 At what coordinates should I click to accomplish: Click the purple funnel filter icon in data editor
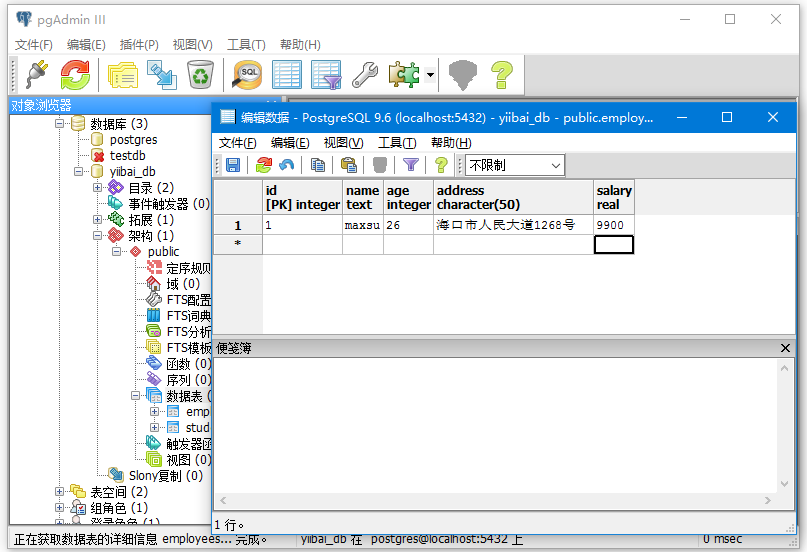coord(410,165)
